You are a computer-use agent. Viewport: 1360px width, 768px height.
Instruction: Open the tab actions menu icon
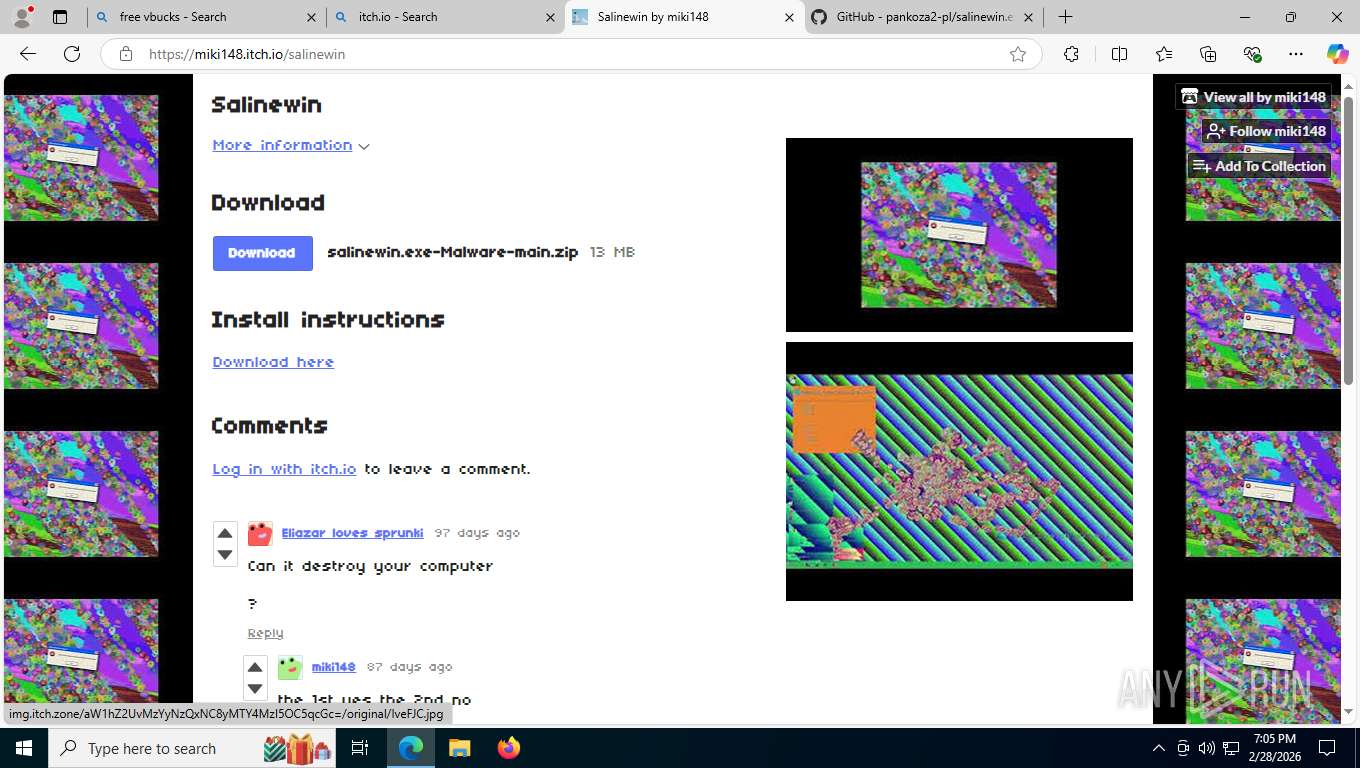[60, 17]
